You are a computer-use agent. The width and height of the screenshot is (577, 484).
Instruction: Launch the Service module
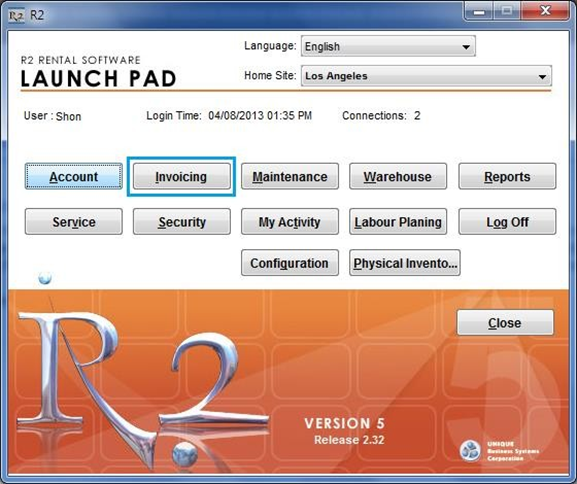click(x=74, y=222)
